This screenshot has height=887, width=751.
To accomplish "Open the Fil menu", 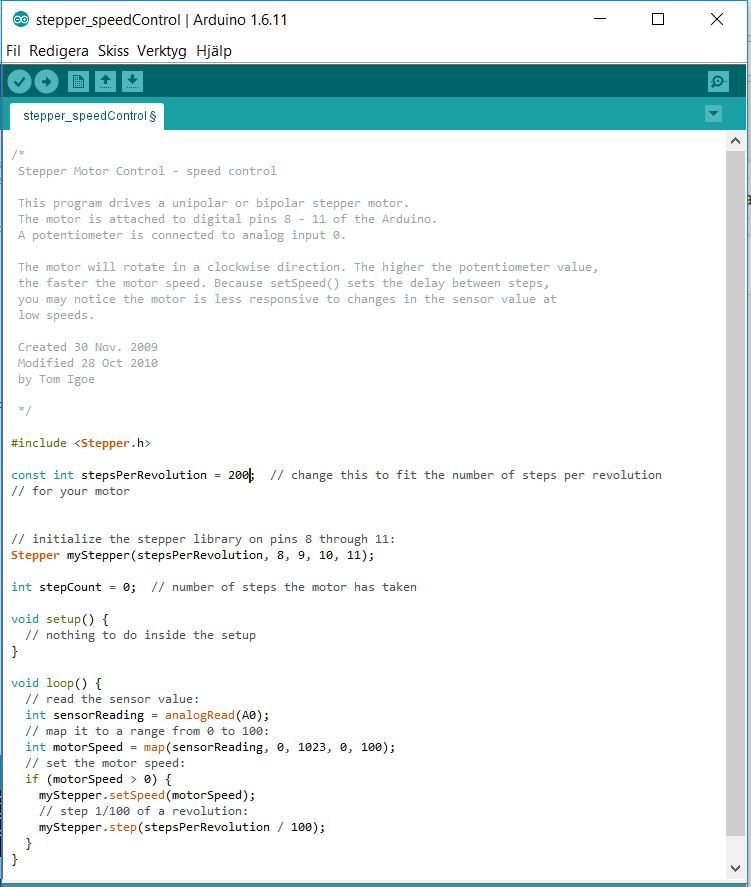I will (14, 51).
